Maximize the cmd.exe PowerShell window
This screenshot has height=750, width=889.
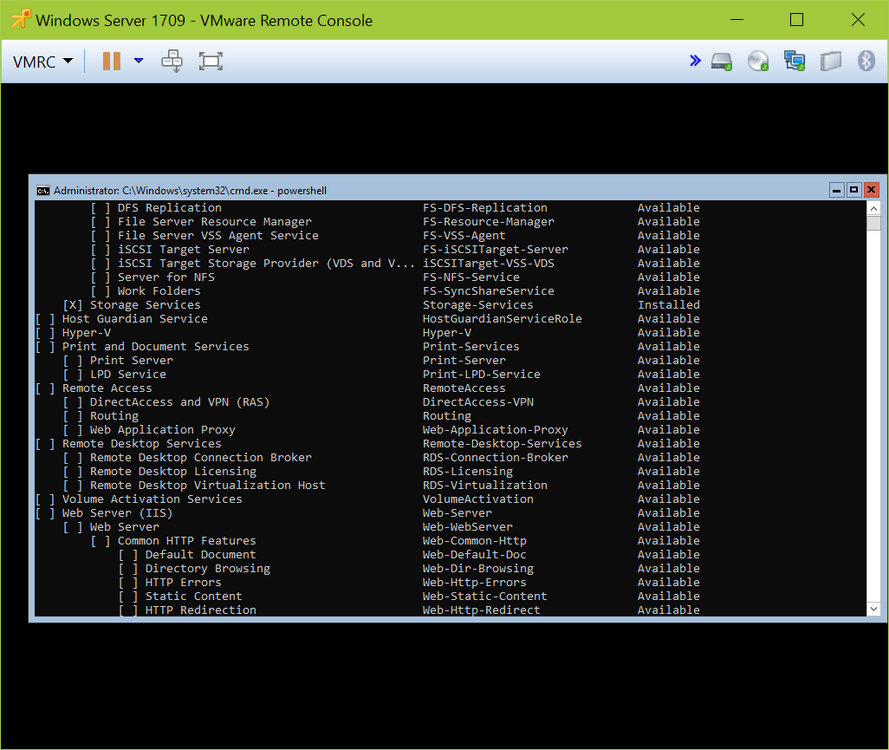click(854, 190)
